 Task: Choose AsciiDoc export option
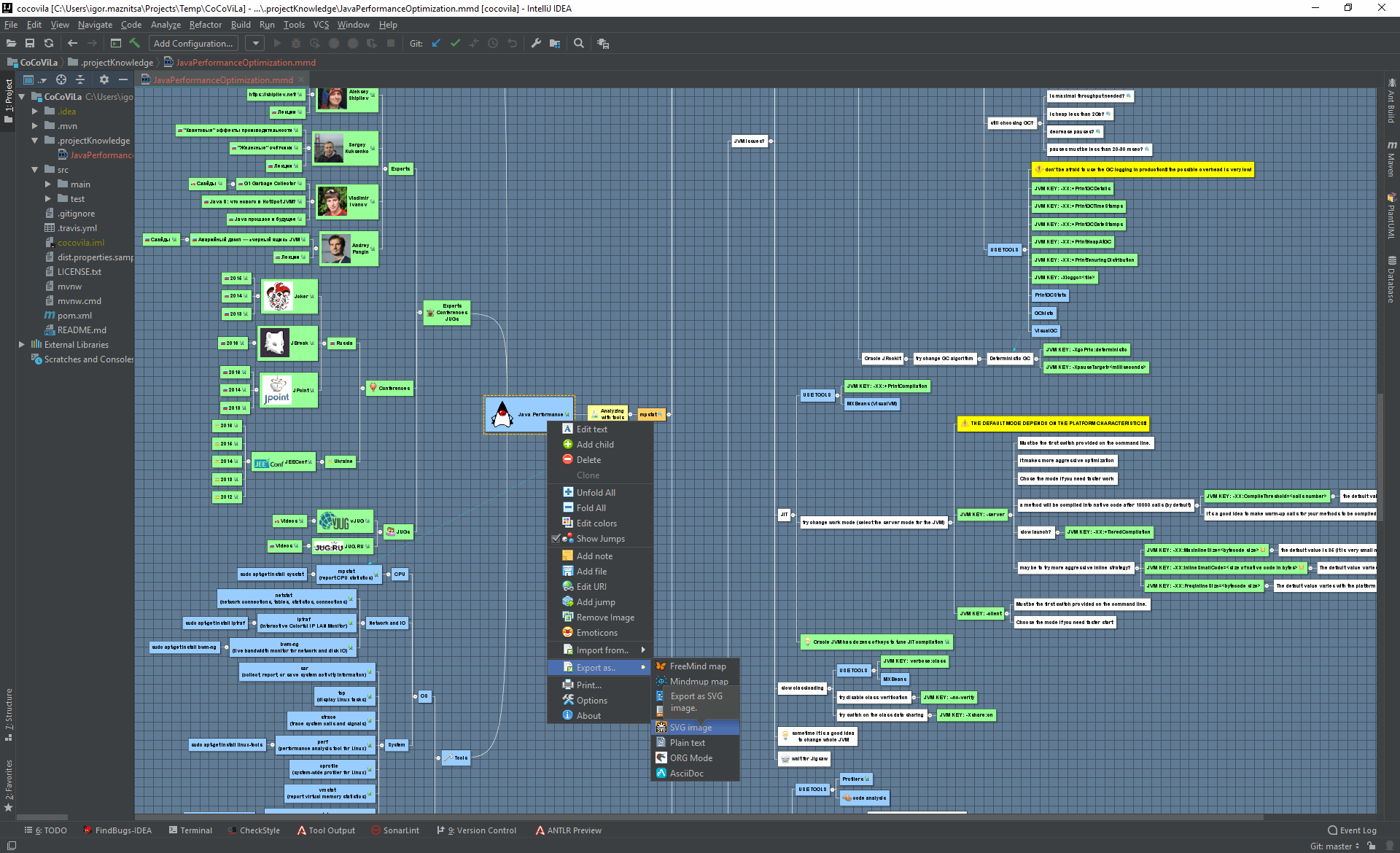695,774
